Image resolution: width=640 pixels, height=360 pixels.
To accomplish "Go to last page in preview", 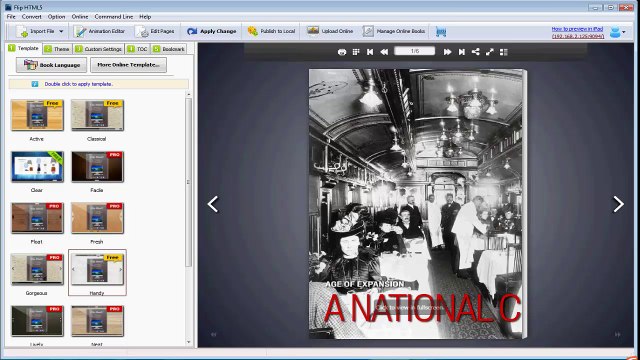I will 462,52.
